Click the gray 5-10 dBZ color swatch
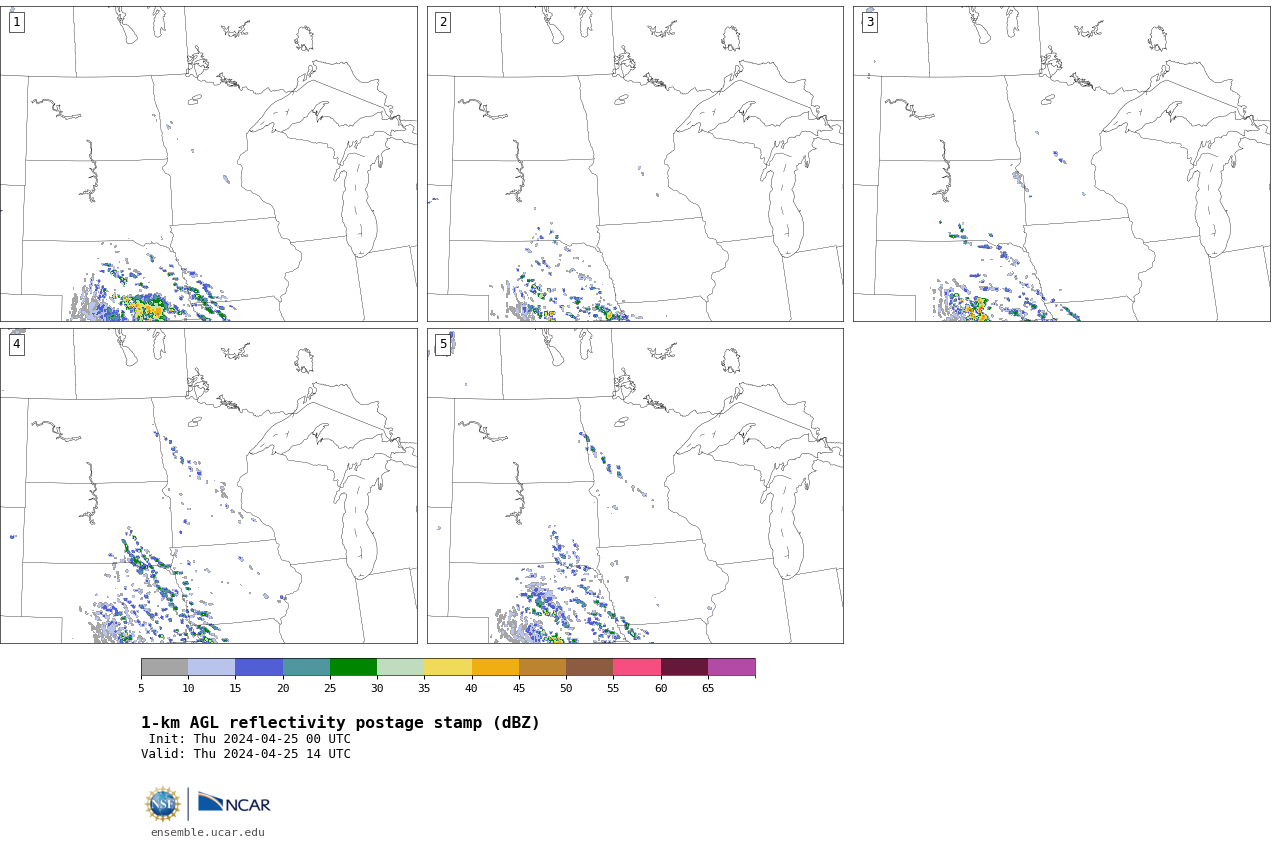 (x=164, y=667)
